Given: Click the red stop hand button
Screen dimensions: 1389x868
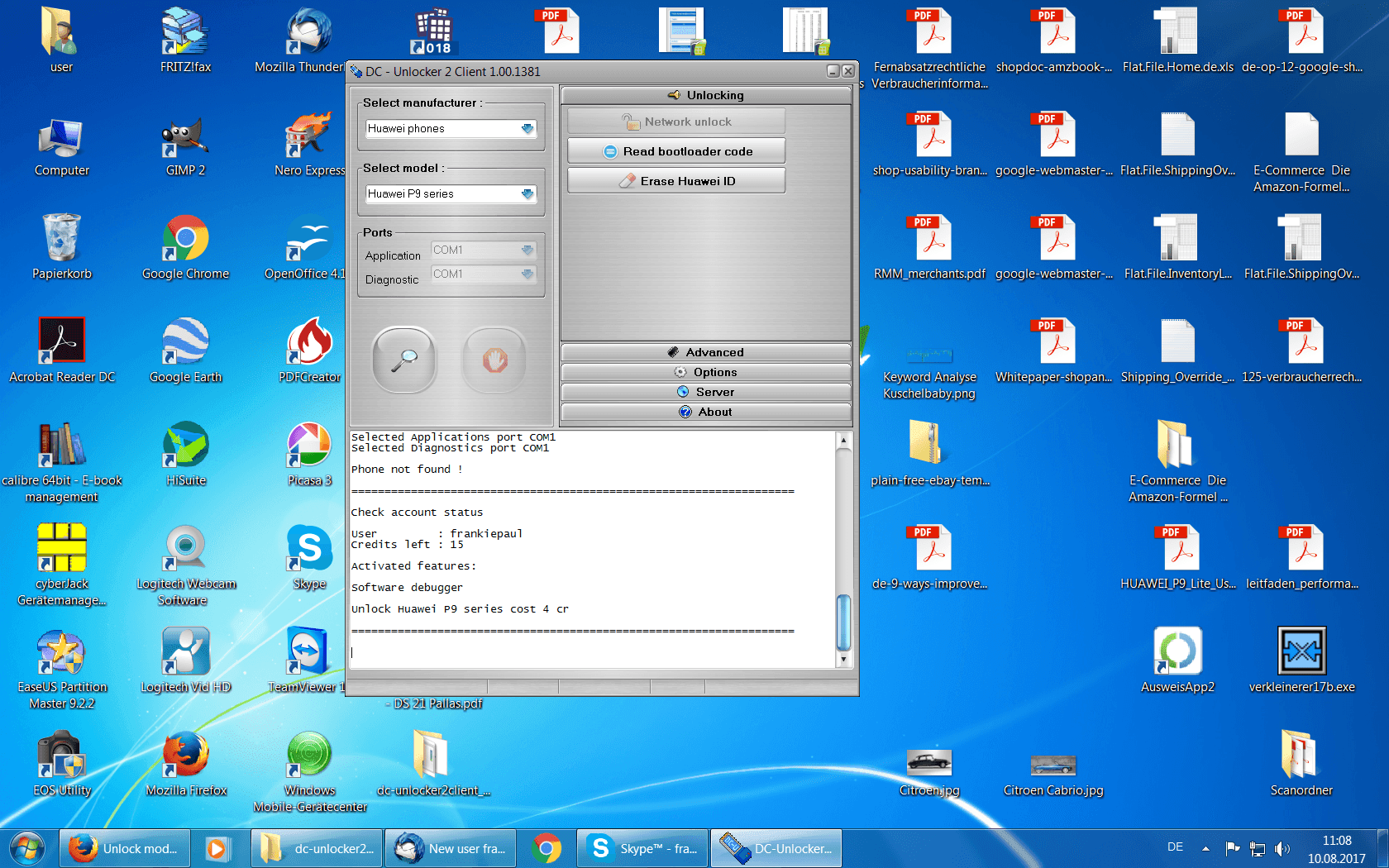Looking at the screenshot, I should 494,360.
